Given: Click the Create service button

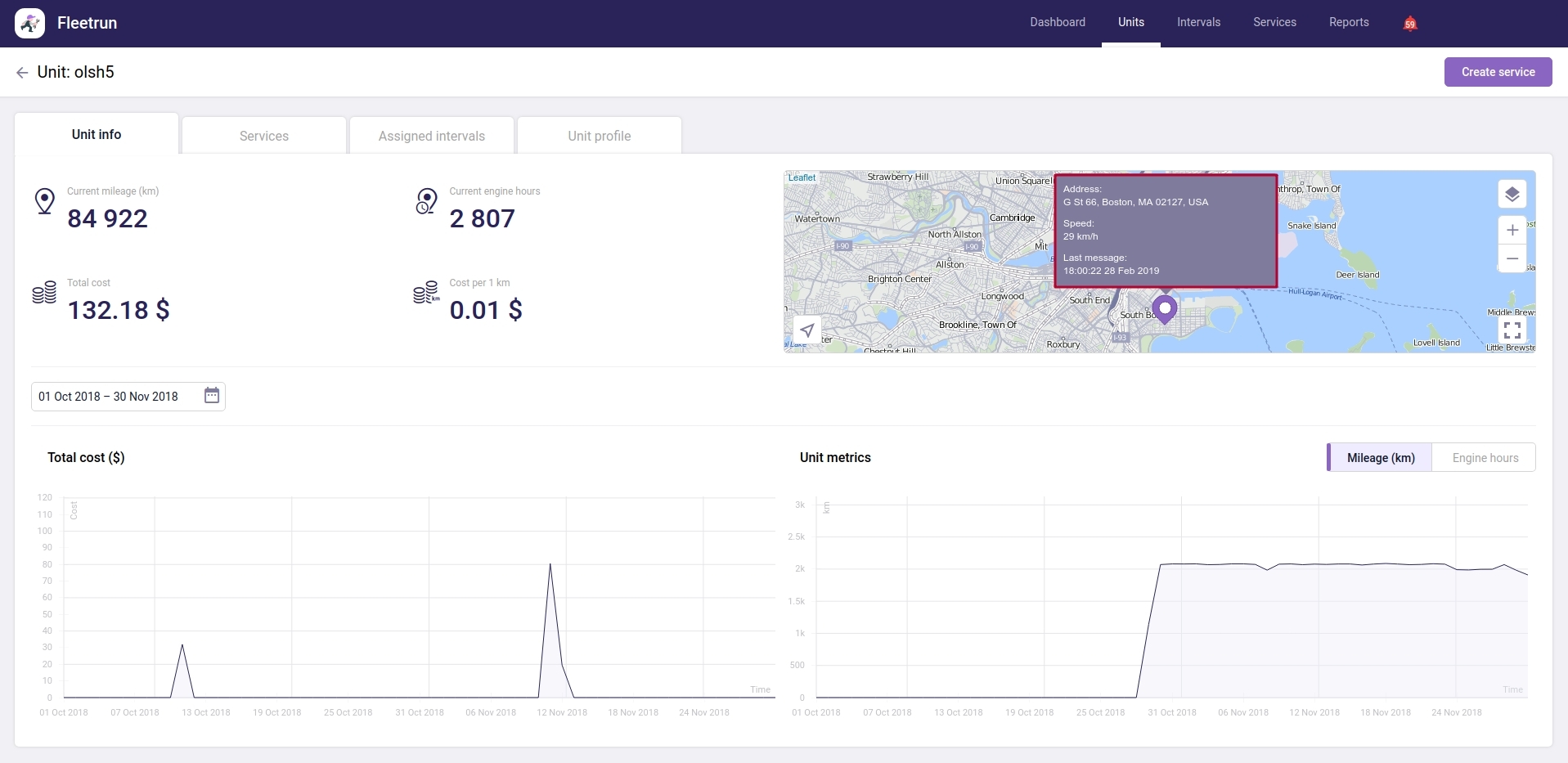Looking at the screenshot, I should tap(1498, 72).
